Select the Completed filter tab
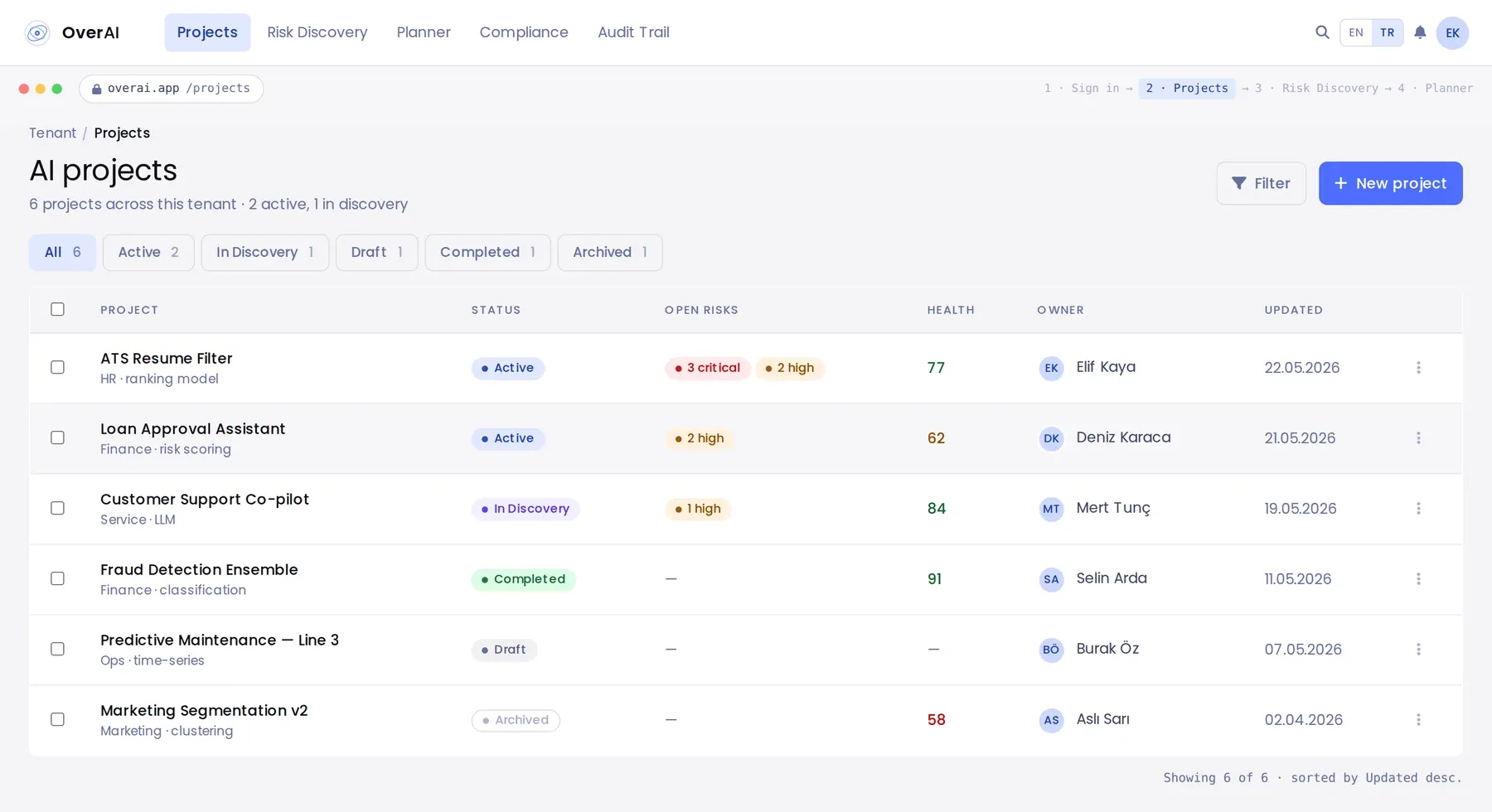This screenshot has width=1492, height=812. click(x=488, y=253)
